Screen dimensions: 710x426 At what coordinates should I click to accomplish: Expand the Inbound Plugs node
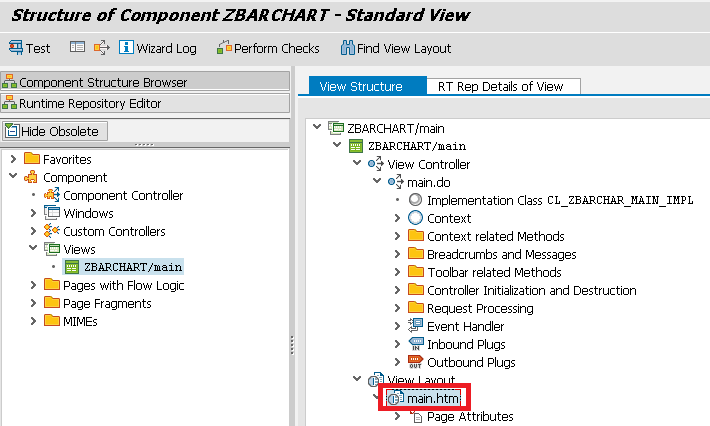(x=397, y=344)
